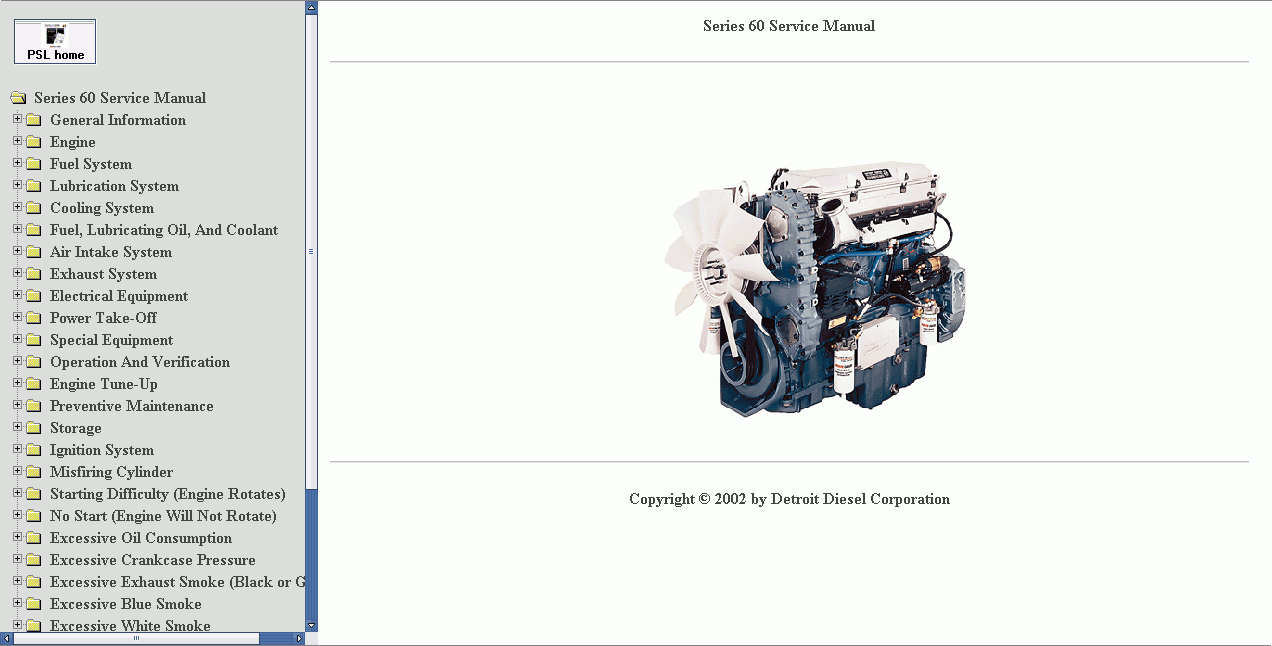The width and height of the screenshot is (1272, 646).
Task: Click the Storage folder icon
Action: [x=34, y=427]
